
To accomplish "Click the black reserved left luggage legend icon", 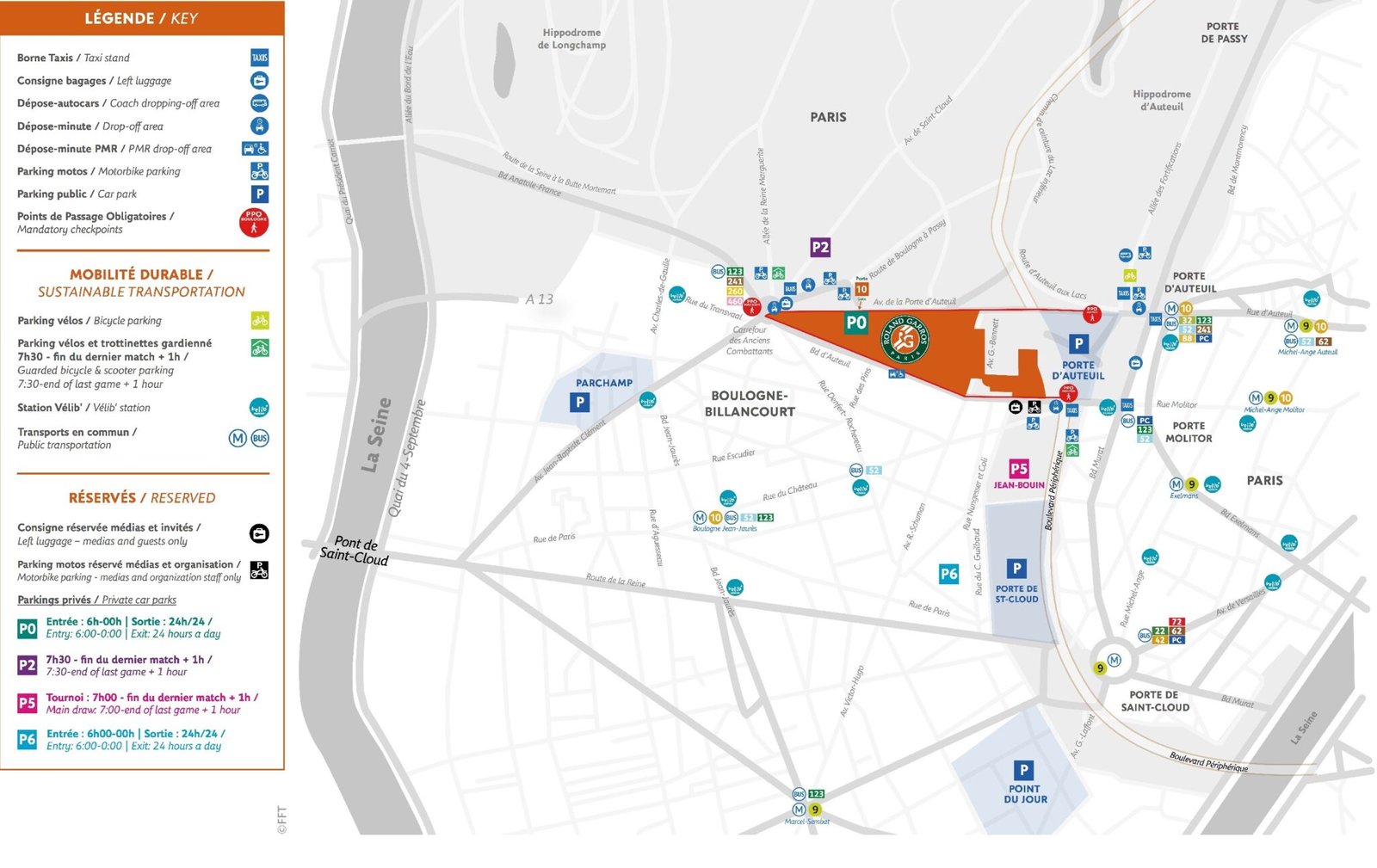I will pyautogui.click(x=259, y=533).
